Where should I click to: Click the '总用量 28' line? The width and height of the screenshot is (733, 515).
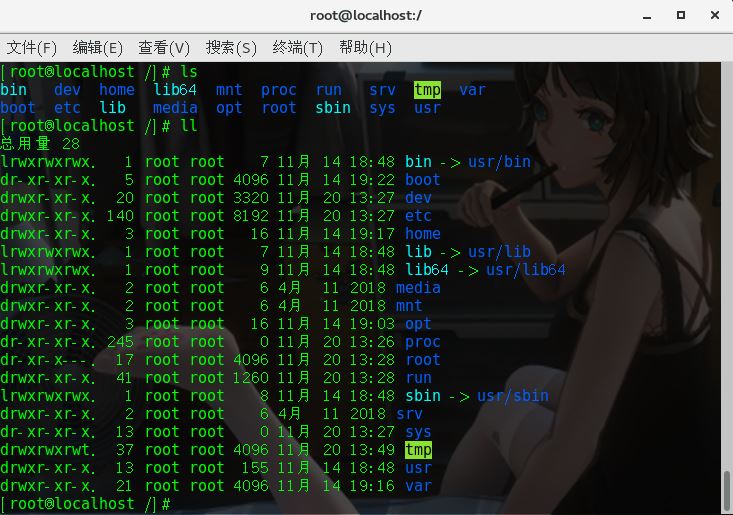[40, 143]
